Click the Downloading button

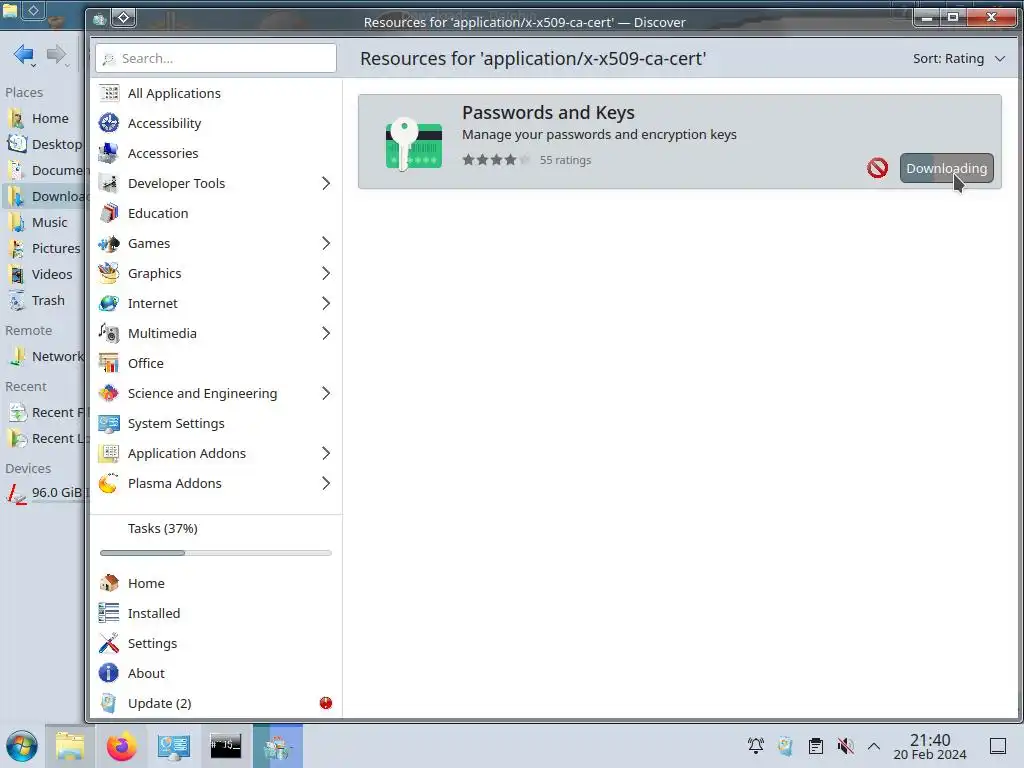[946, 168]
